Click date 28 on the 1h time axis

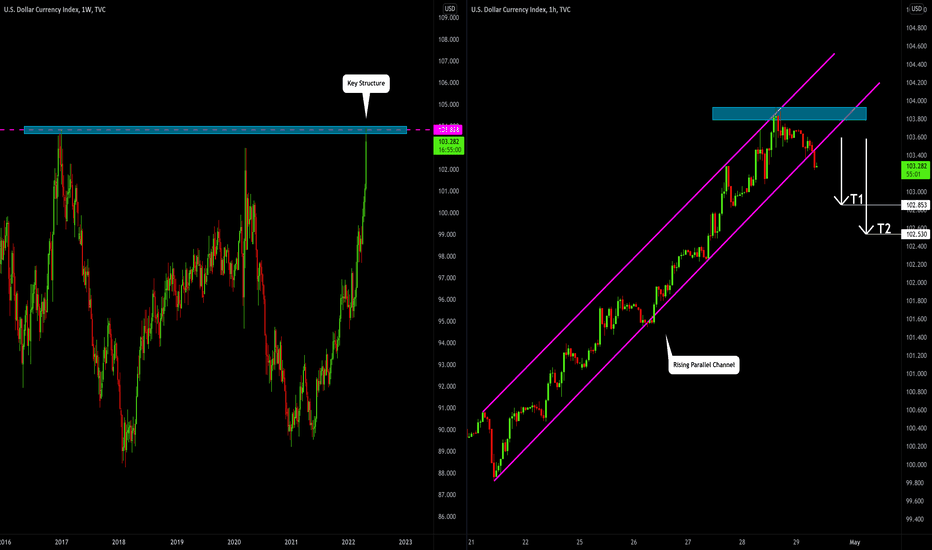(x=742, y=542)
